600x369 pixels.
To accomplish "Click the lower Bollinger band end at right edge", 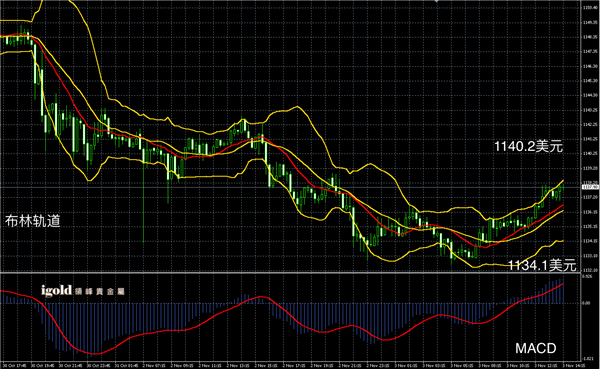I will tap(562, 241).
